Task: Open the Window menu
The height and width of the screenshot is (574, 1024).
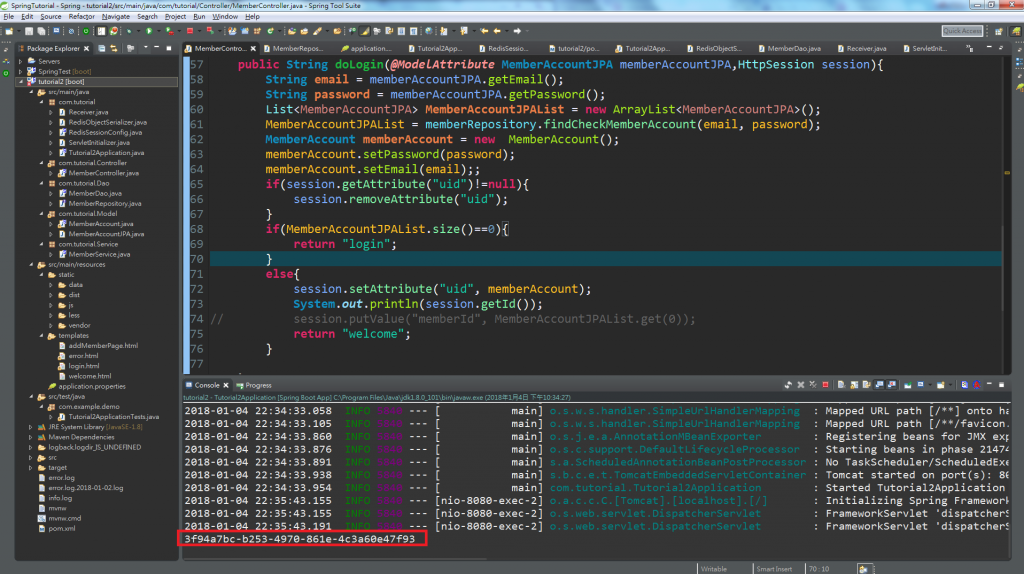Action: 225,16
